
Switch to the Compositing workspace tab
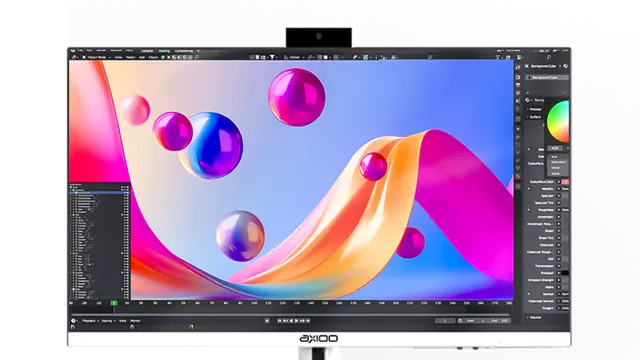tap(184, 51)
